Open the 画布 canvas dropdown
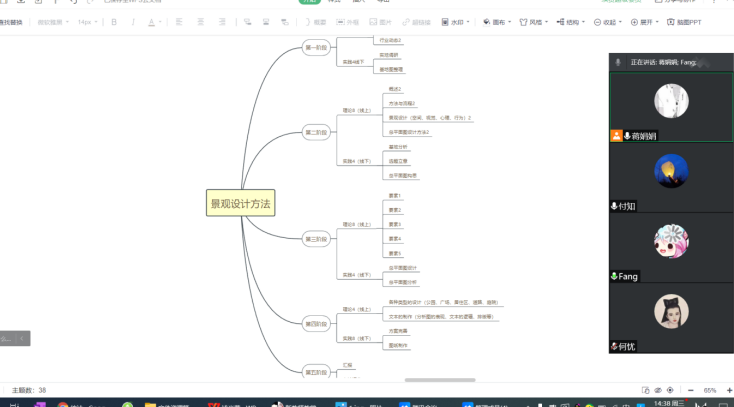 (x=496, y=21)
